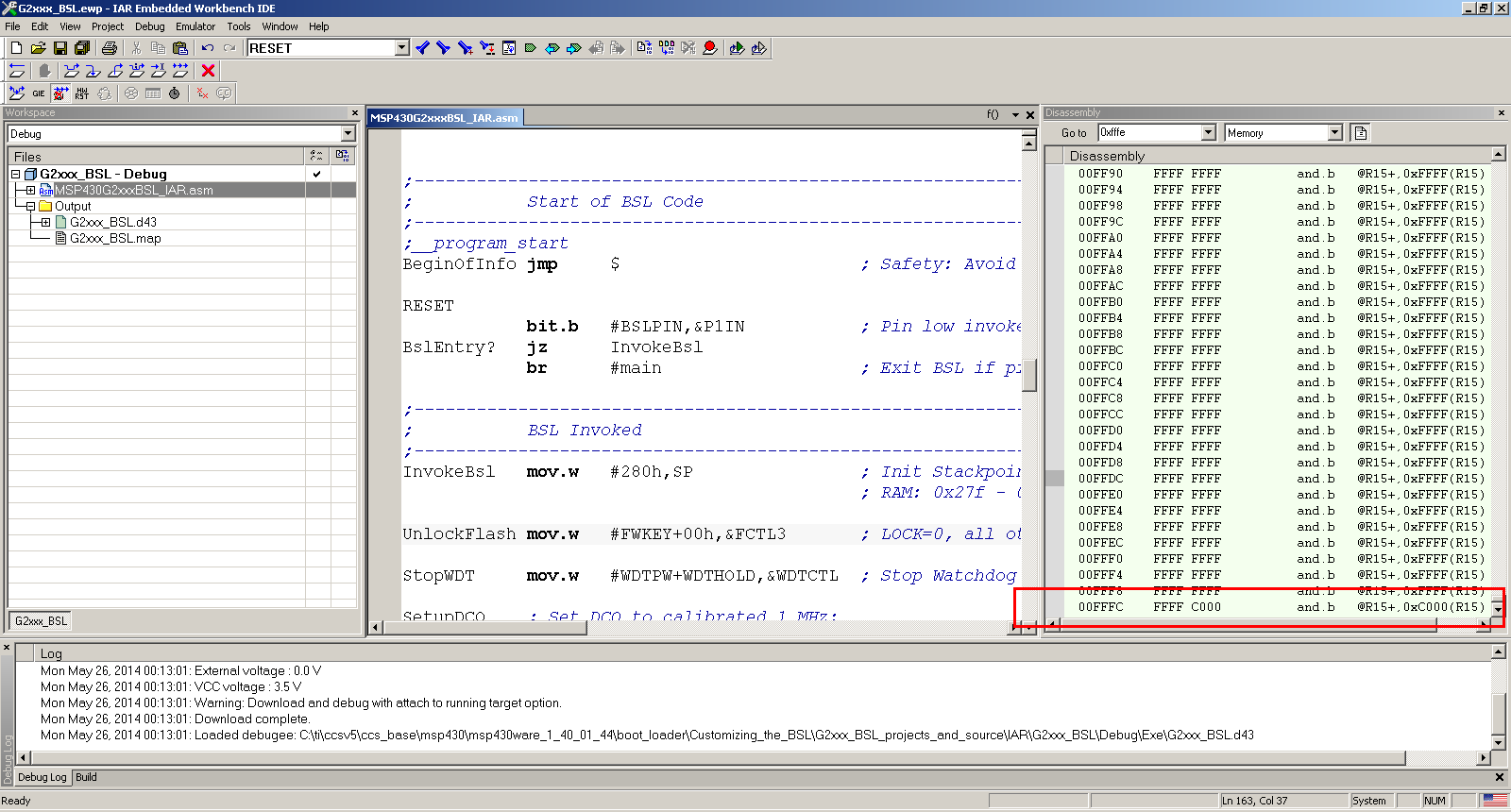Click the GIE toolbar button

[x=39, y=93]
